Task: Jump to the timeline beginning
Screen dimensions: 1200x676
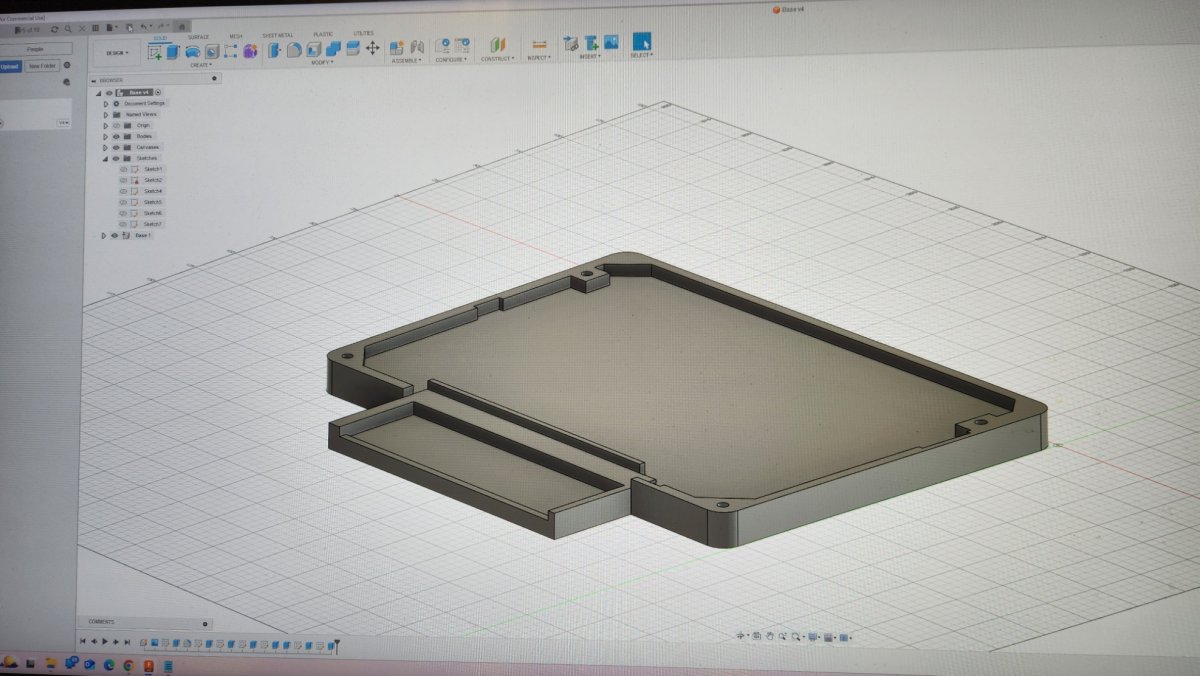Action: click(x=83, y=641)
